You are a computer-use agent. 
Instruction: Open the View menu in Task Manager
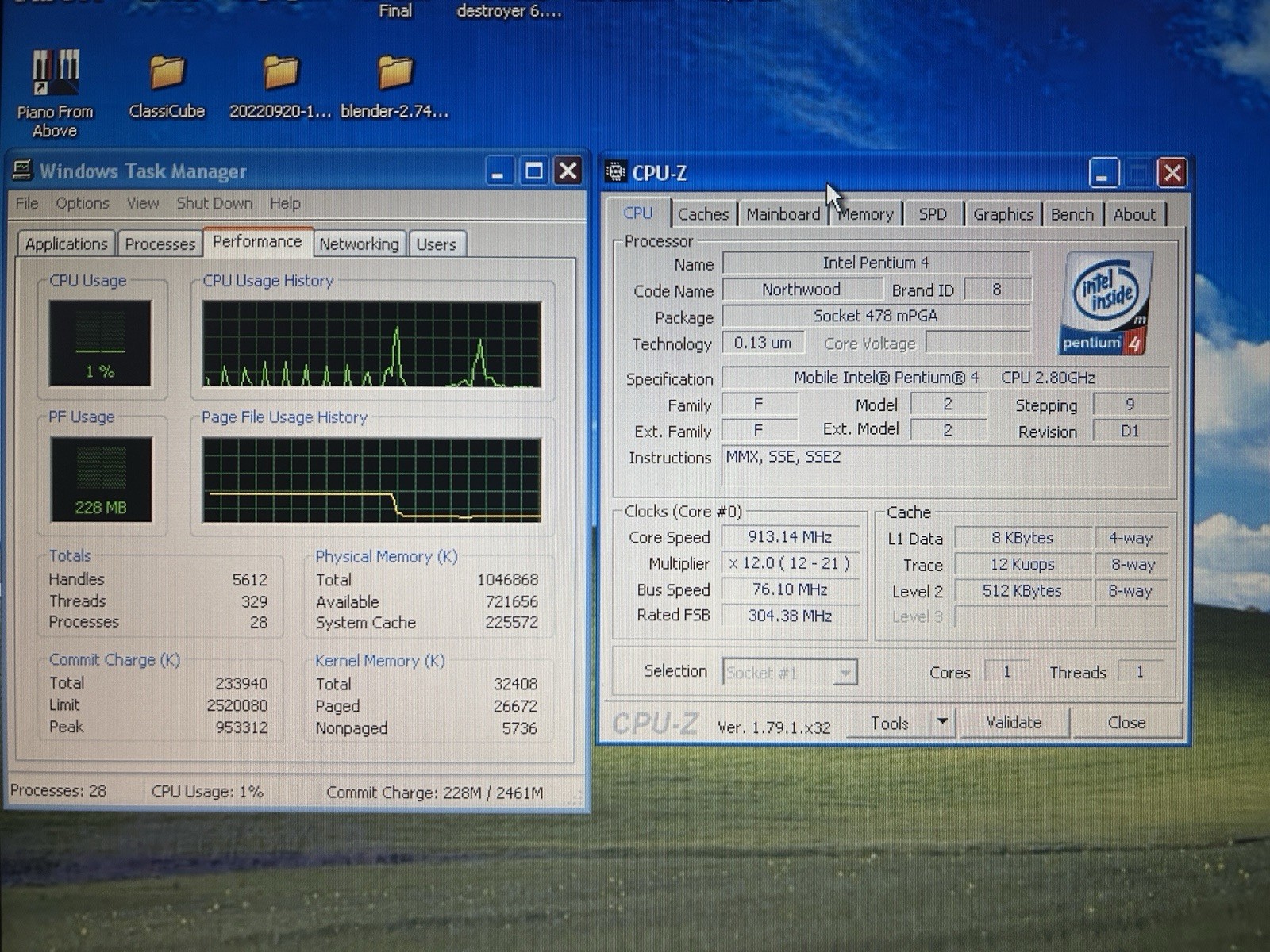pyautogui.click(x=143, y=204)
